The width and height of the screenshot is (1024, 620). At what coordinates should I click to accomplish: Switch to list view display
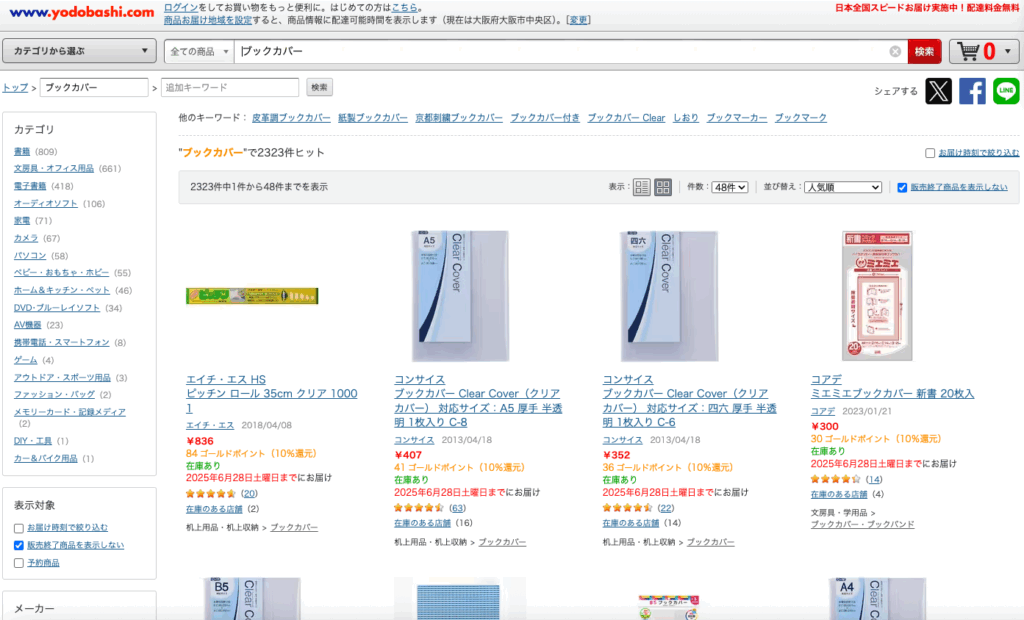641,187
